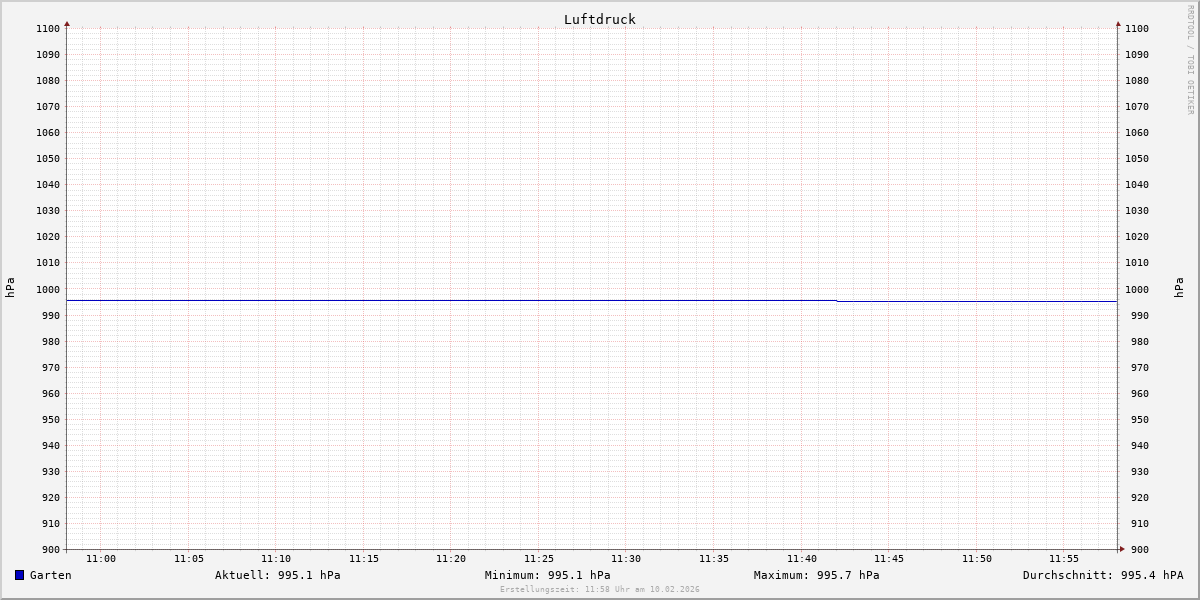
Task: Click the red arrow atop the left axis
Action: click(x=67, y=23)
